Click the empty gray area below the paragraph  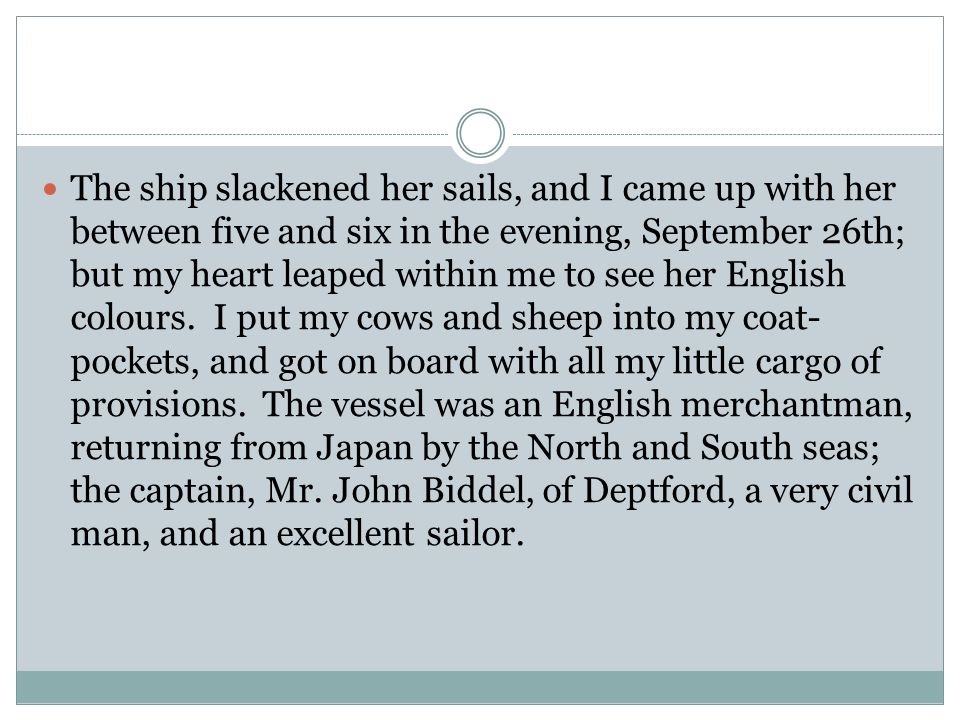[x=480, y=612]
